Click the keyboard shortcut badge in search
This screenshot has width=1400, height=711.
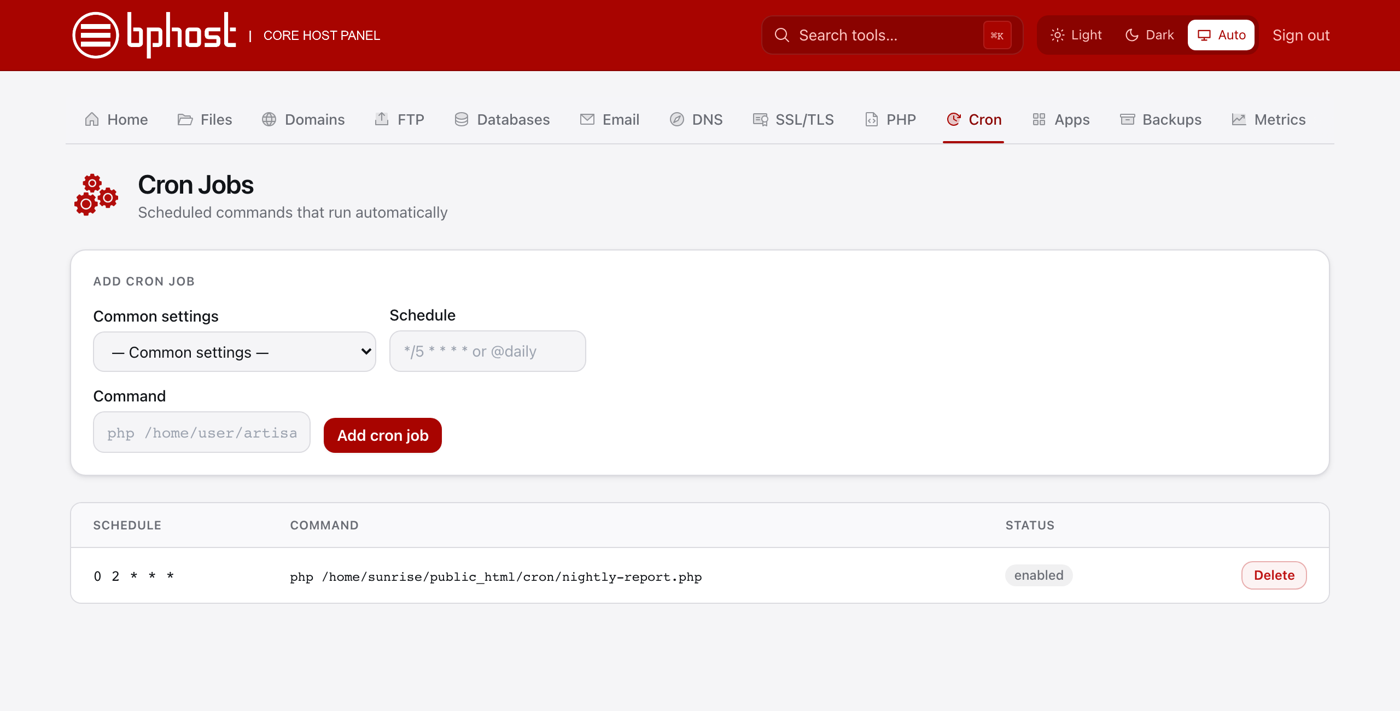[x=997, y=35]
